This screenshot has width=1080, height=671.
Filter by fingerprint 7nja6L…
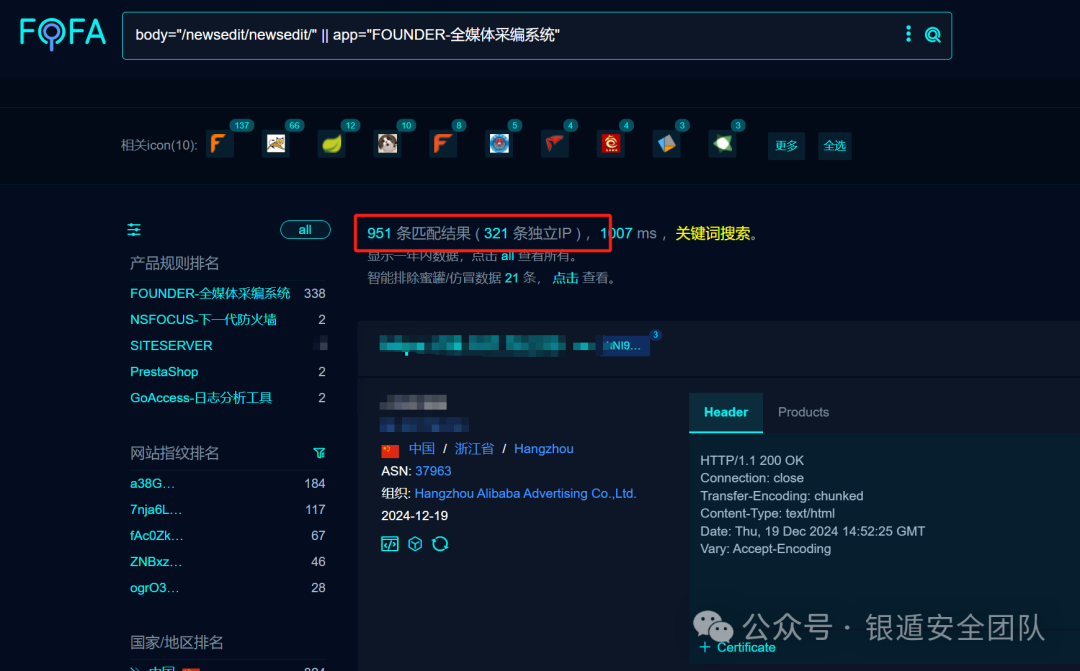156,510
